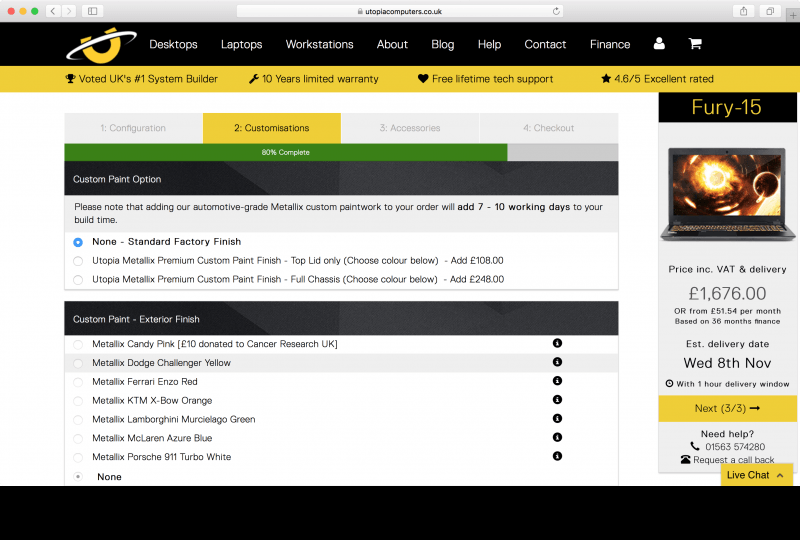Switch to 1: Configuration tab
This screenshot has height=540, width=800.
tap(133, 128)
